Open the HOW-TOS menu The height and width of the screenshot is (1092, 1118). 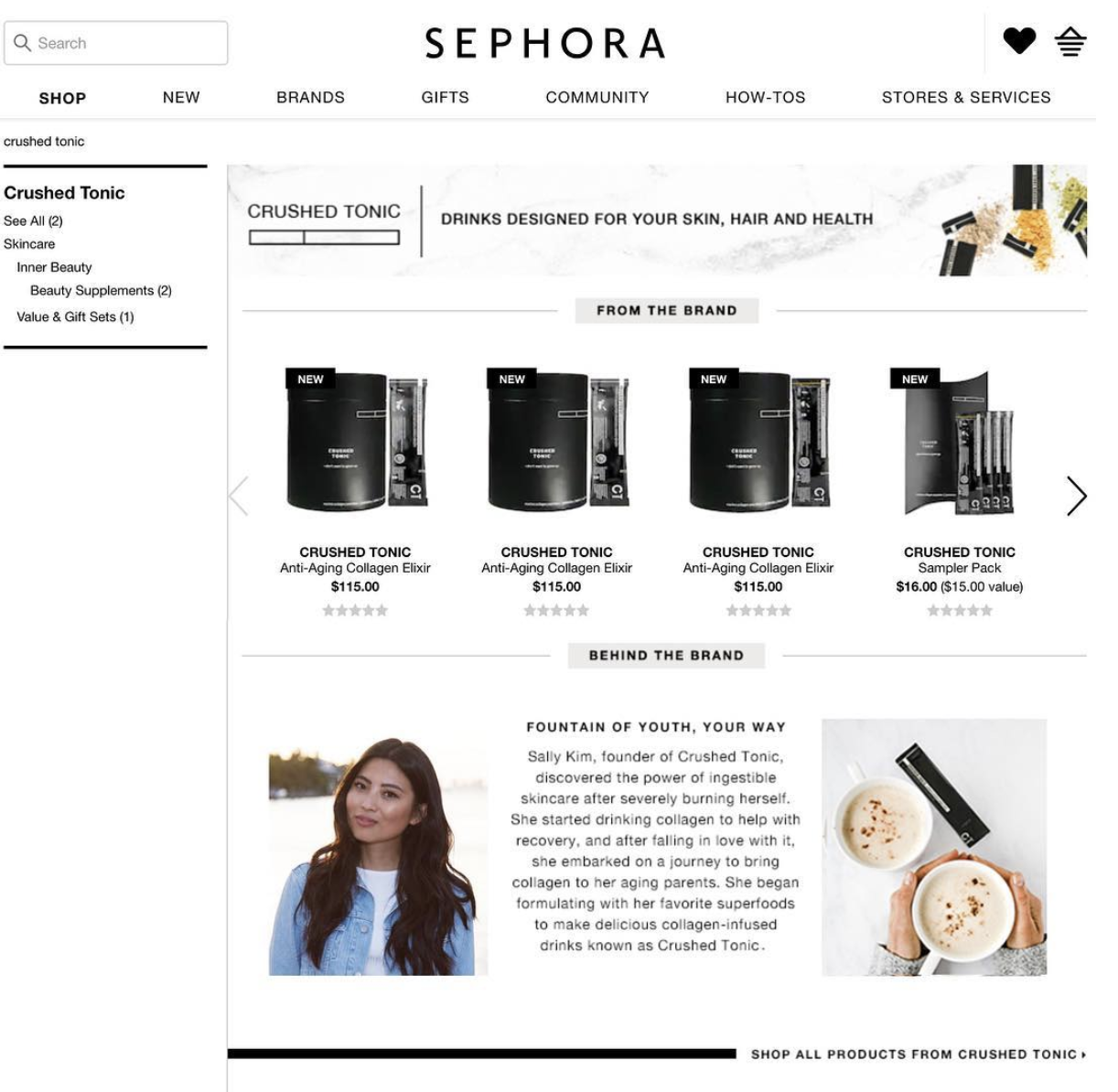[x=766, y=97]
